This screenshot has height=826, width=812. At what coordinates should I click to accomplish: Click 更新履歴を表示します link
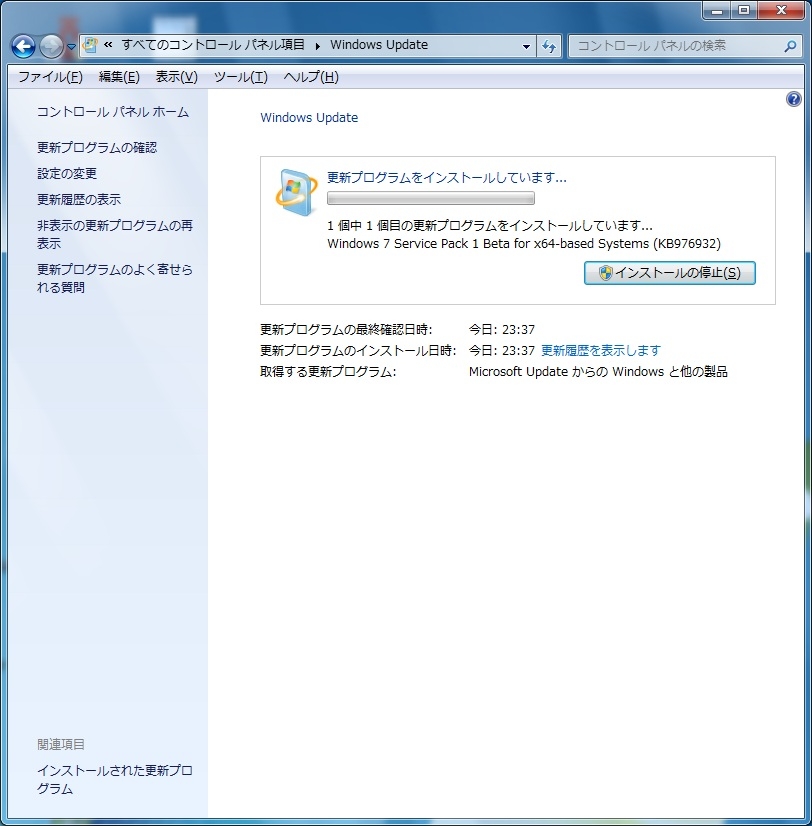tap(601, 350)
